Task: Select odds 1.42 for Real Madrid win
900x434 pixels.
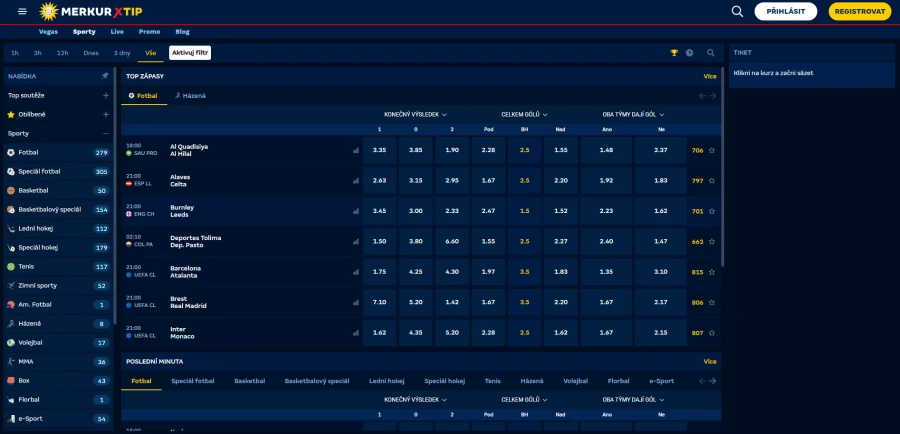Action: pyautogui.click(x=452, y=303)
